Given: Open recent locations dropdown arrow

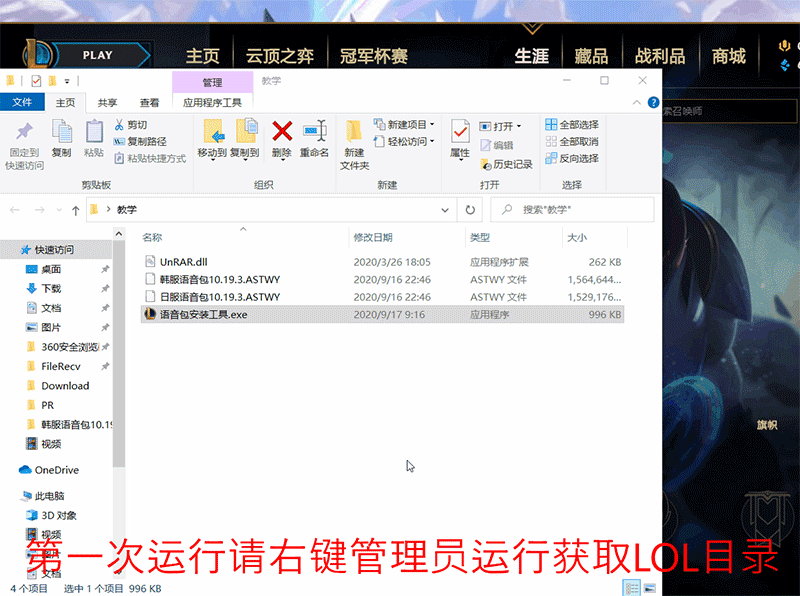Looking at the screenshot, I should coord(59,210).
